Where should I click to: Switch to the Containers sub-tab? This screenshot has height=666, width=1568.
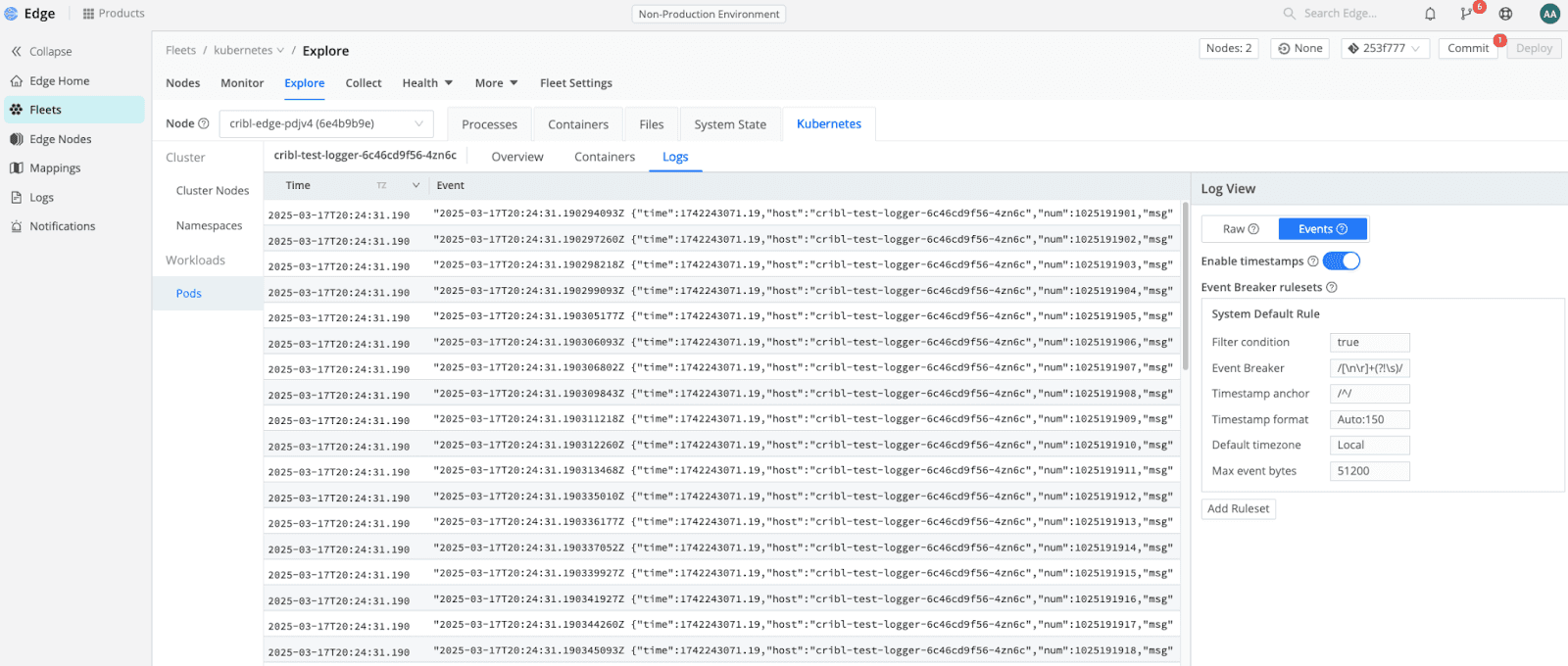[x=605, y=157]
